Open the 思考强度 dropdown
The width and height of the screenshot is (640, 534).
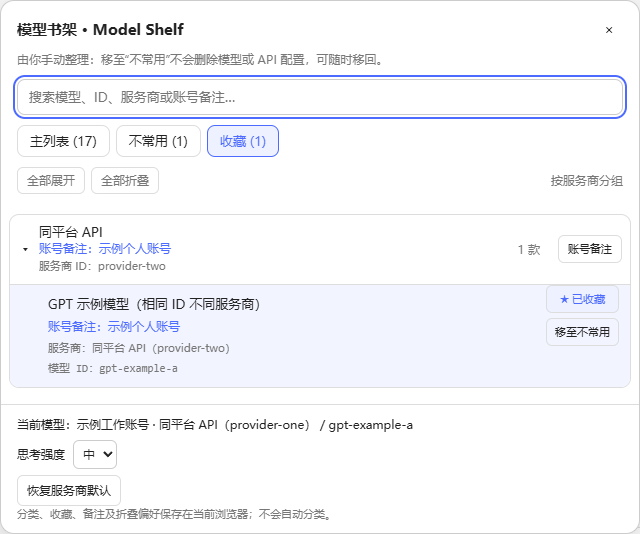click(x=95, y=454)
